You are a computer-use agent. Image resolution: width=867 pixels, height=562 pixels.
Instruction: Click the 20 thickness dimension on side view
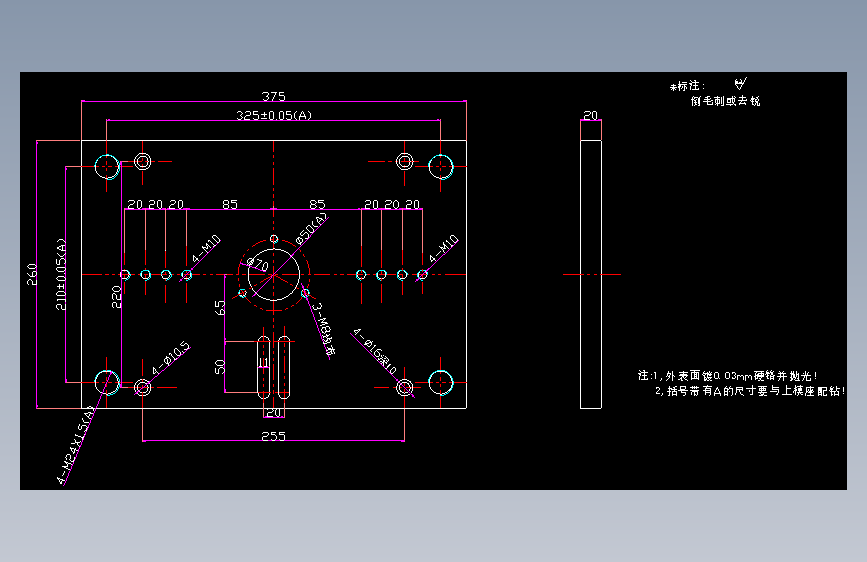click(x=591, y=116)
